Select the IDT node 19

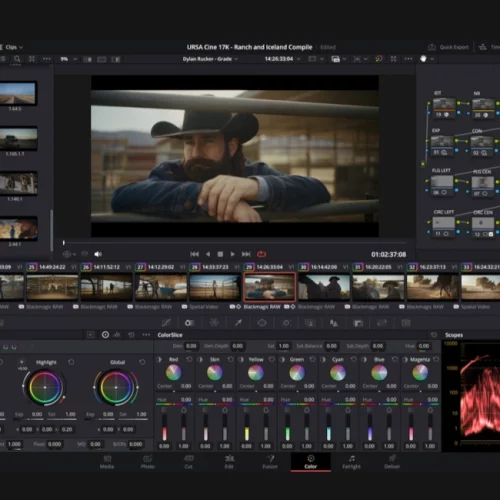pos(444,108)
